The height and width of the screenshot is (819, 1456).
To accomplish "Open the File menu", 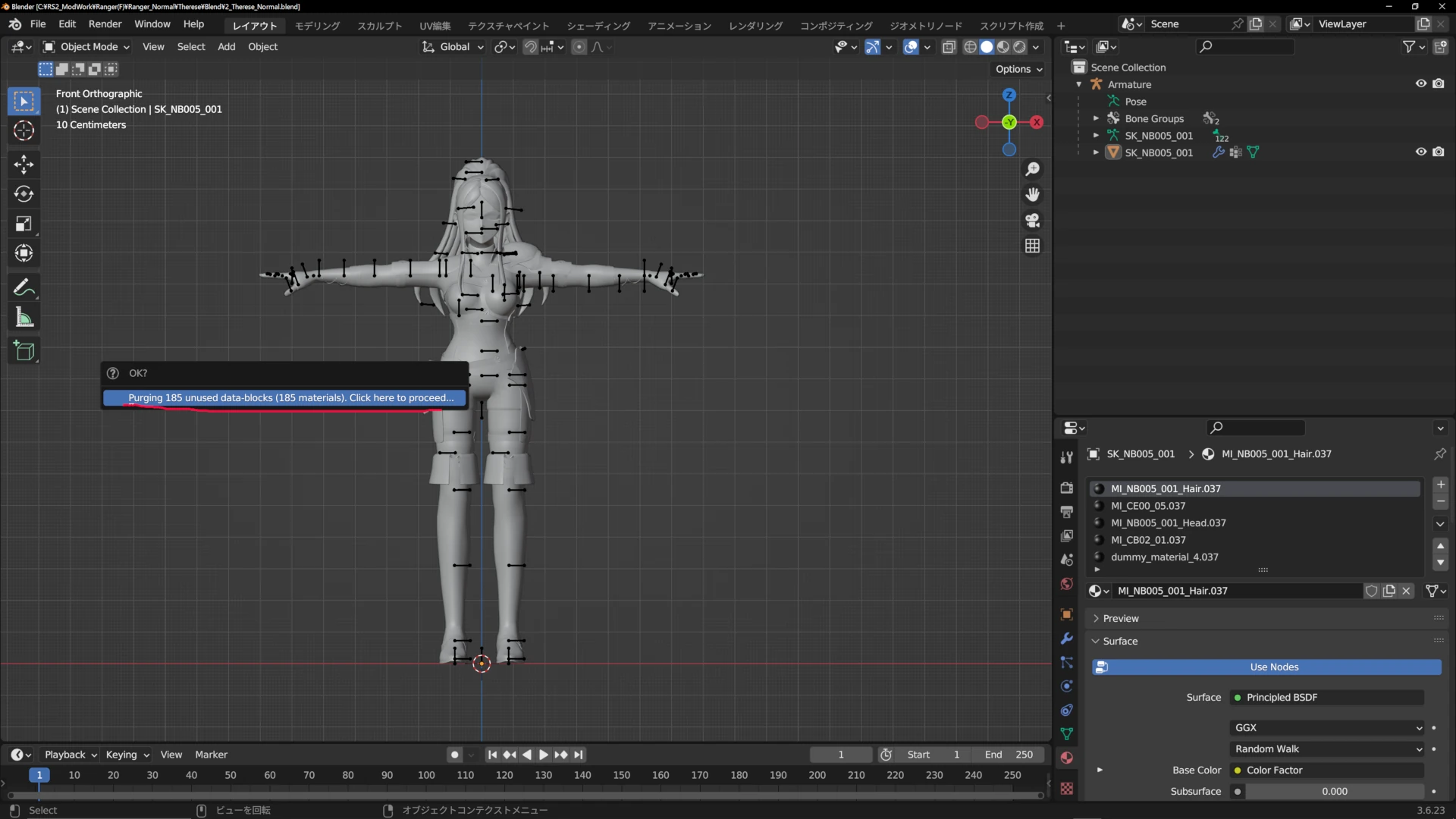I will (38, 24).
